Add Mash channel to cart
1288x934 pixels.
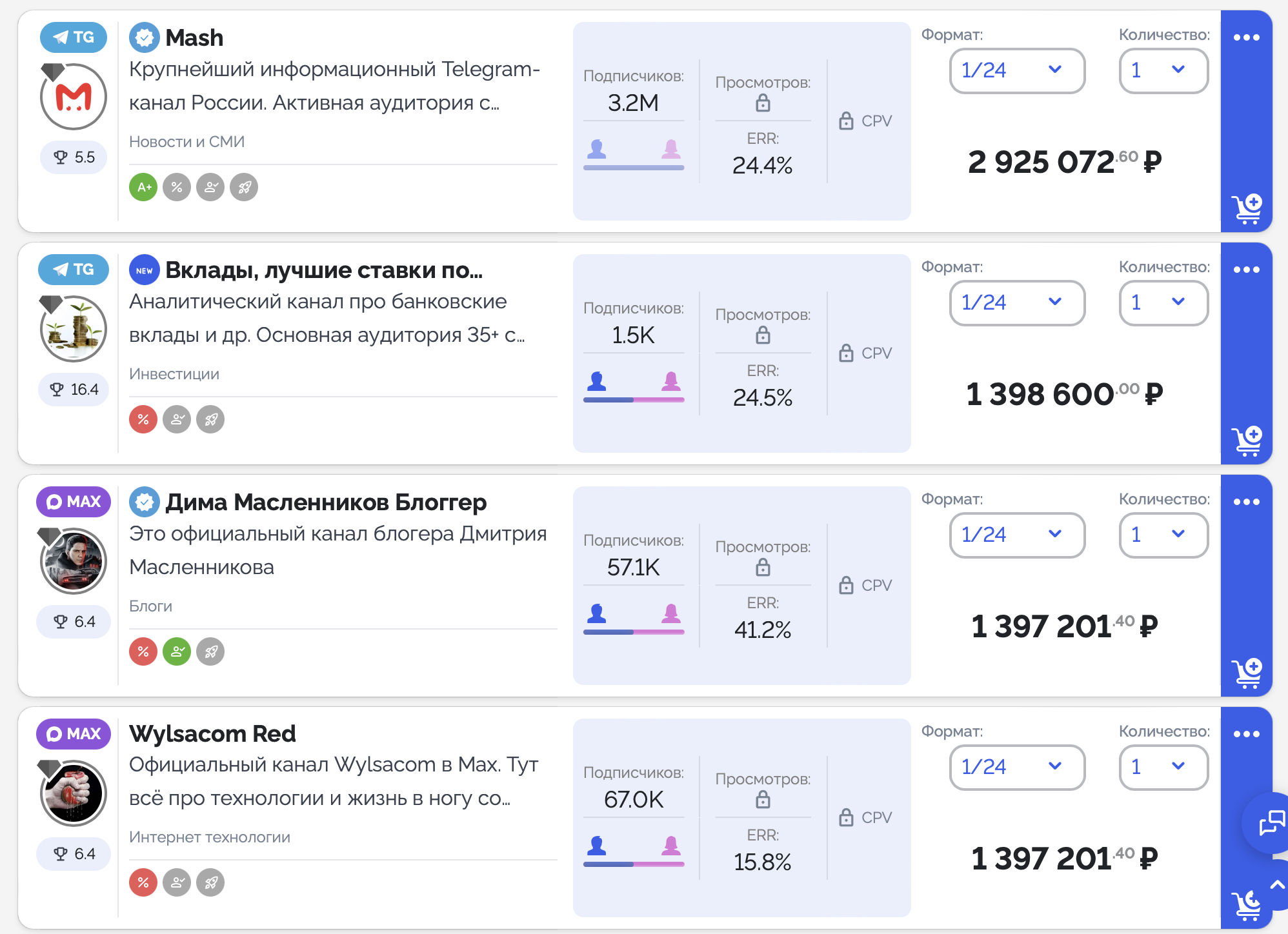[x=1246, y=209]
